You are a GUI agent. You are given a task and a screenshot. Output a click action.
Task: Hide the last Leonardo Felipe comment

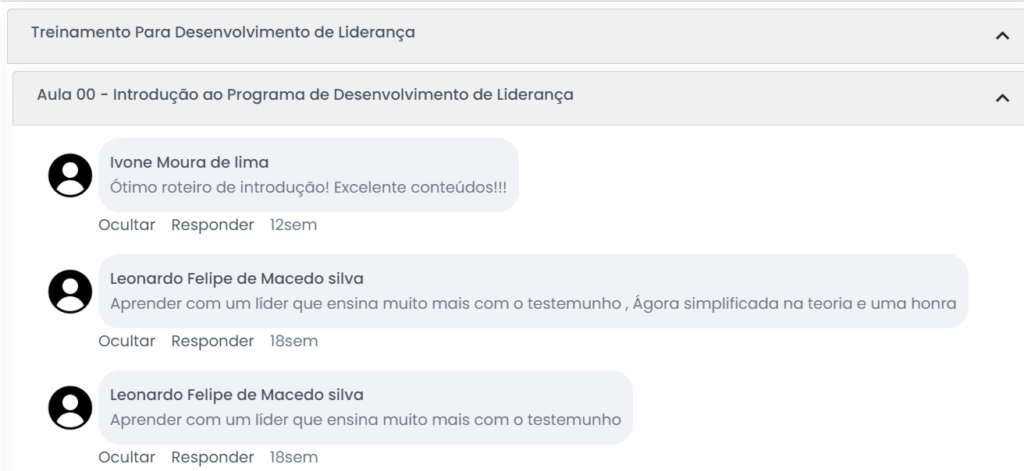tap(127, 457)
